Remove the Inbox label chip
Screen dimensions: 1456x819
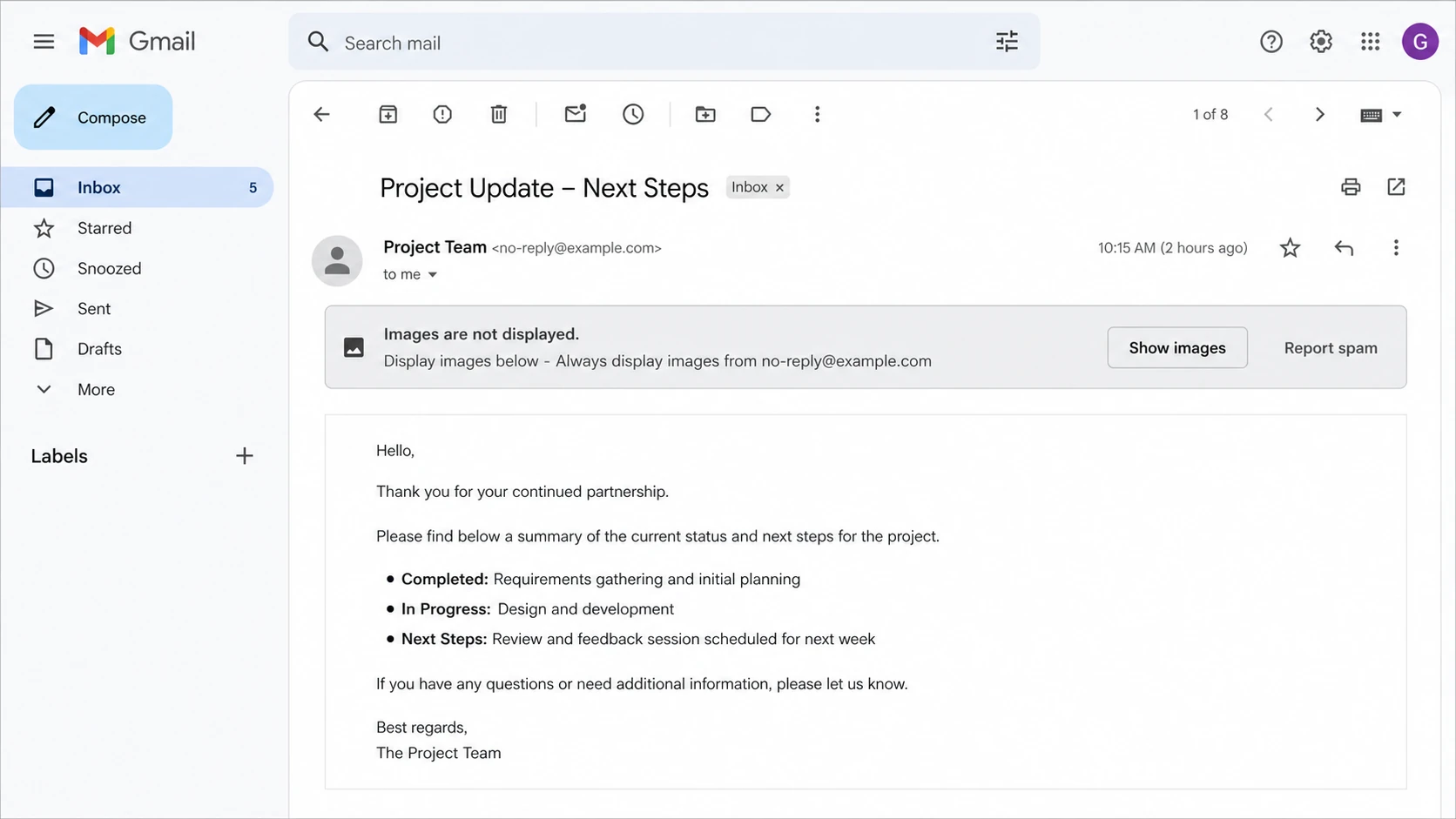pos(779,188)
